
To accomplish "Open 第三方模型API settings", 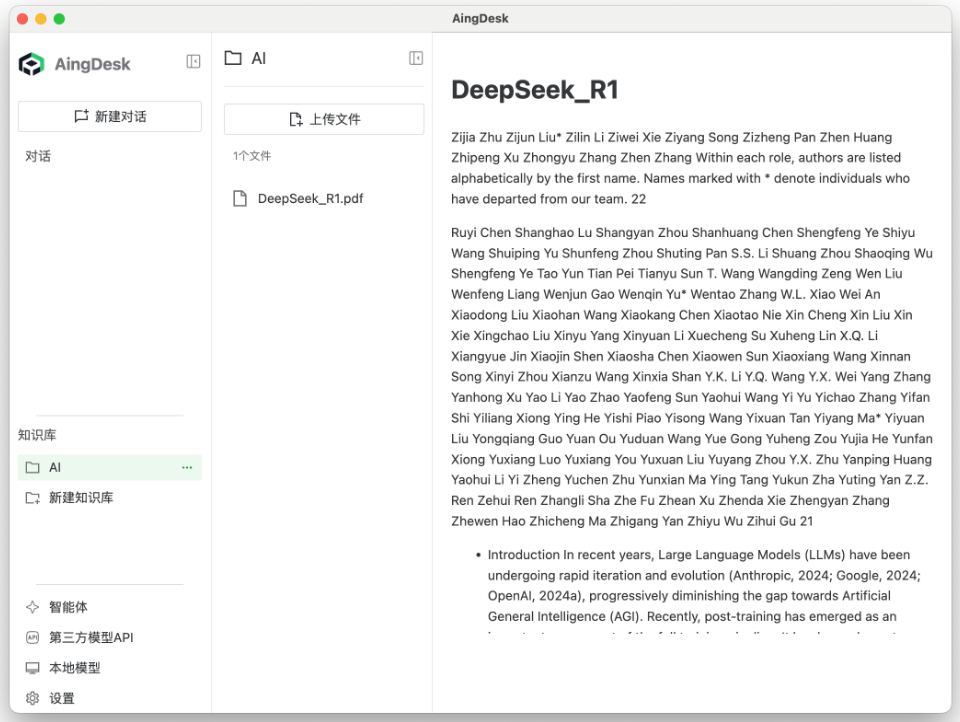I will pos(90,638).
